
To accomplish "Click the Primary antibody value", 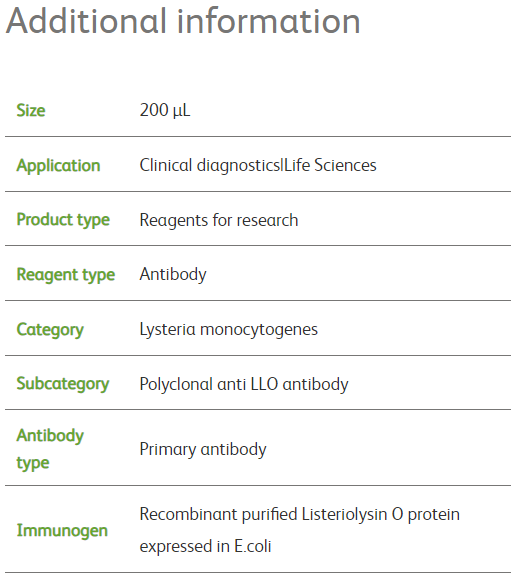I will pos(203,449).
